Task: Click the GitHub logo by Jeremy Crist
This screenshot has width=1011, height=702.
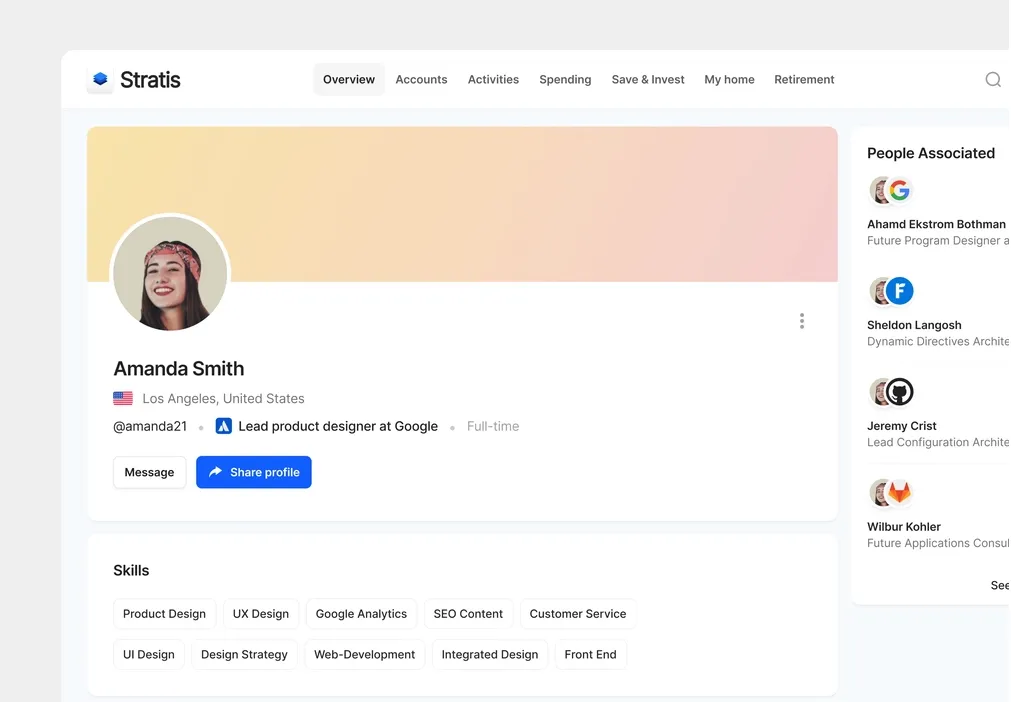Action: (x=899, y=391)
